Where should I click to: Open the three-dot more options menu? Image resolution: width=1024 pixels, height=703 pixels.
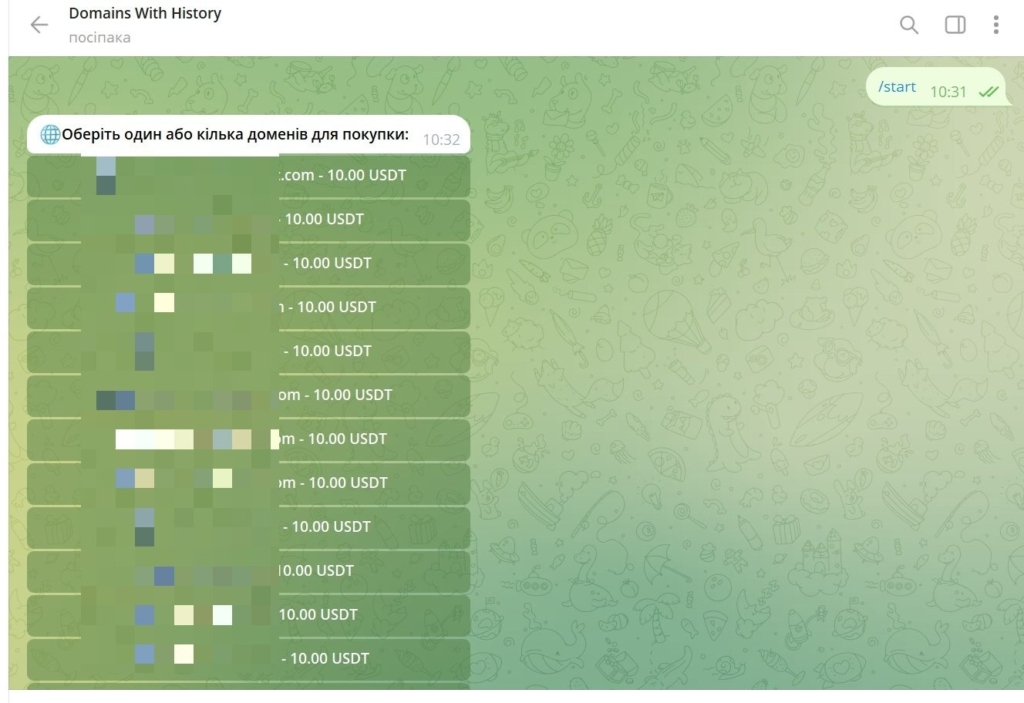point(996,25)
